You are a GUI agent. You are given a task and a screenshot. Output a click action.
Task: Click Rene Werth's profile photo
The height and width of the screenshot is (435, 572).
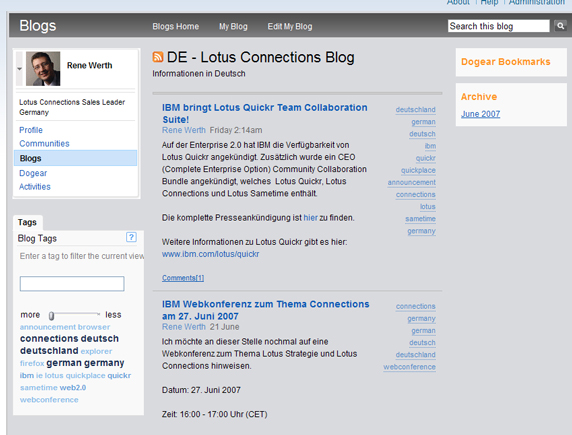point(43,69)
